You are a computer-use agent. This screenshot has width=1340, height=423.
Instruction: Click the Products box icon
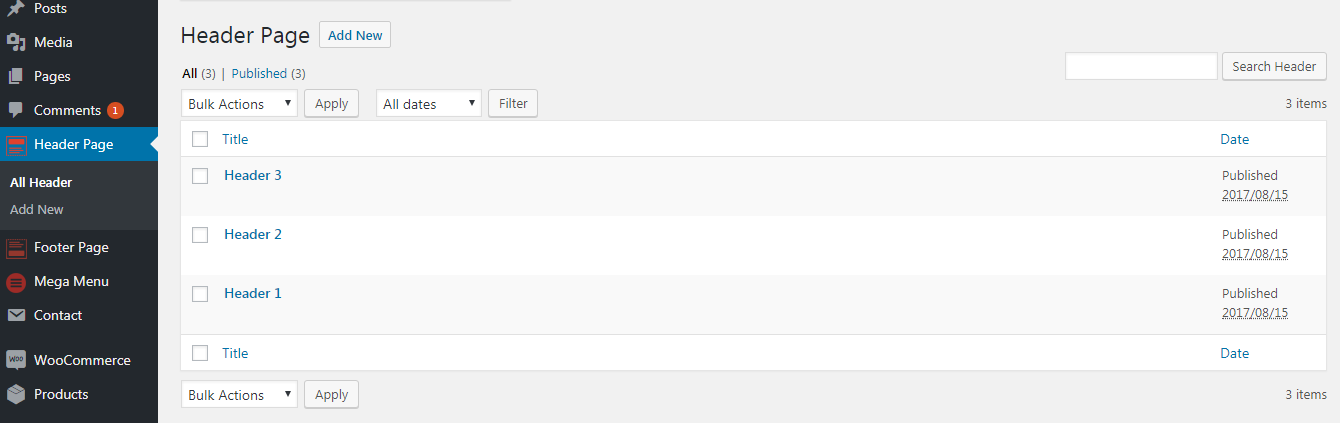click(x=16, y=394)
